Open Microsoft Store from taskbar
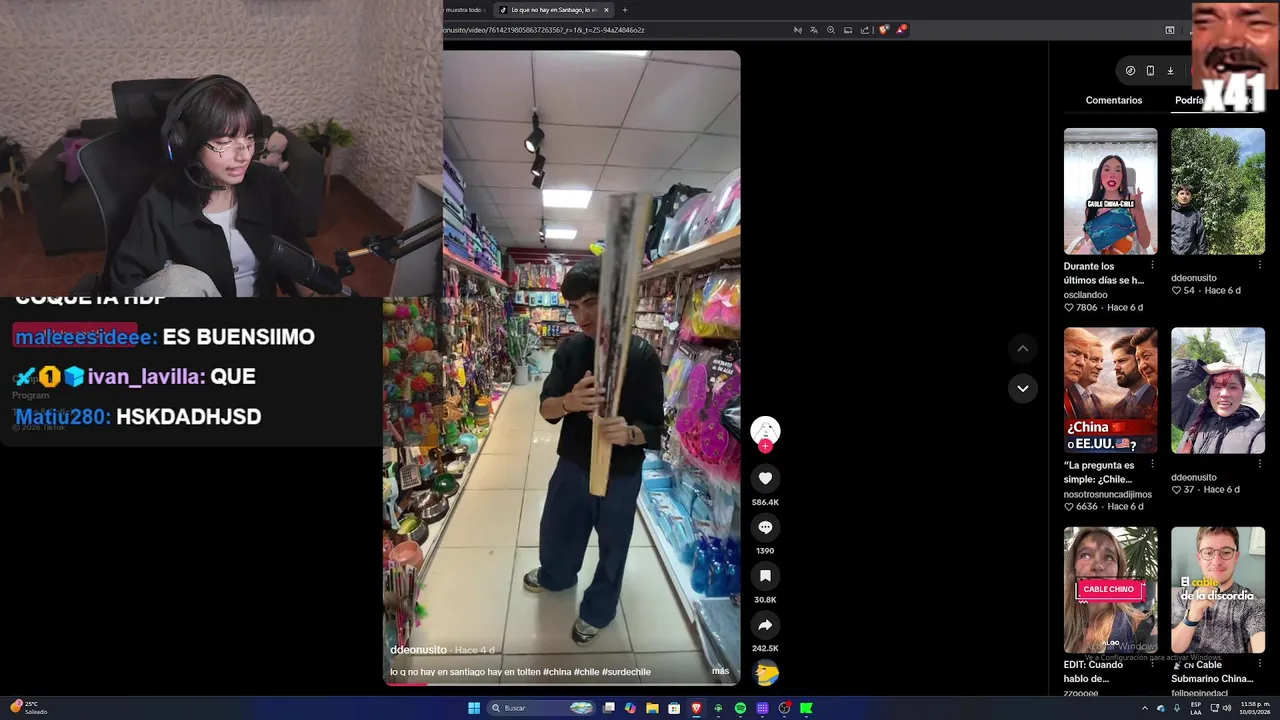This screenshot has height=720, width=1280. coord(674,708)
